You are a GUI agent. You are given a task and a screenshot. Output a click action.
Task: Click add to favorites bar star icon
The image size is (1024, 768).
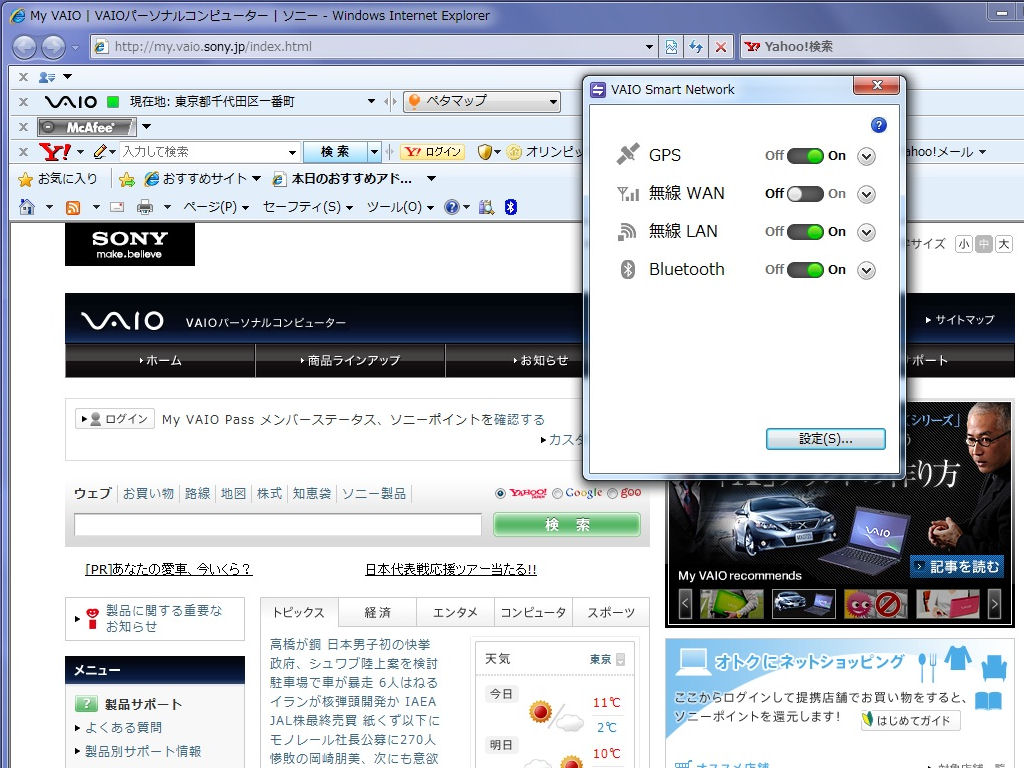[x=127, y=179]
